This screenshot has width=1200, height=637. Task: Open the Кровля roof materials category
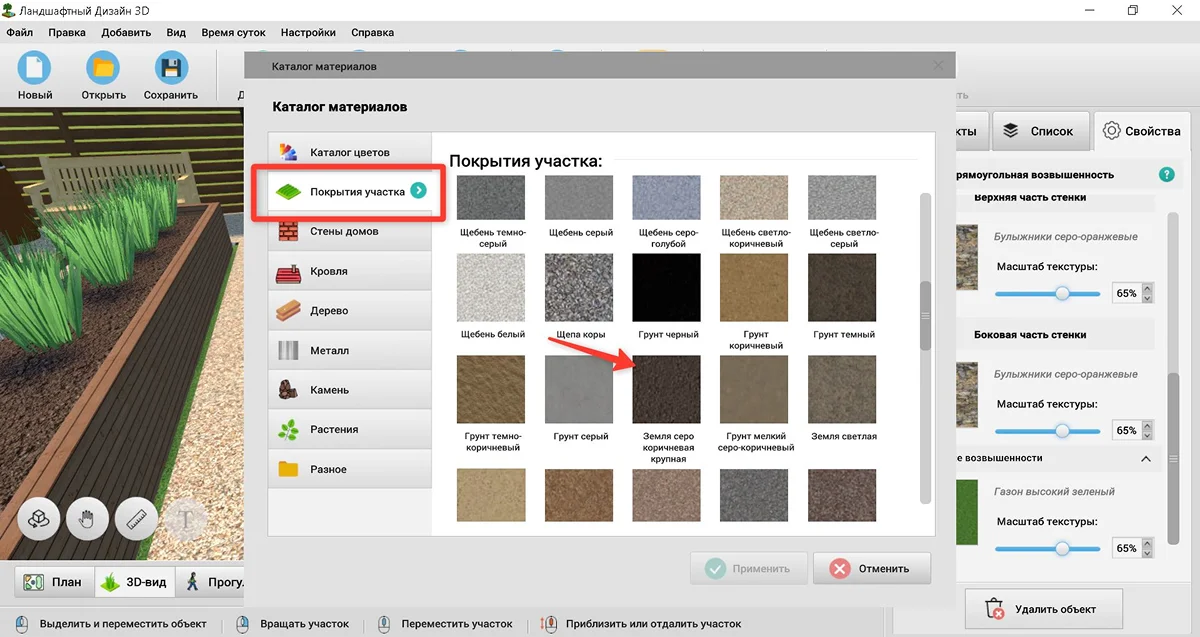[349, 271]
